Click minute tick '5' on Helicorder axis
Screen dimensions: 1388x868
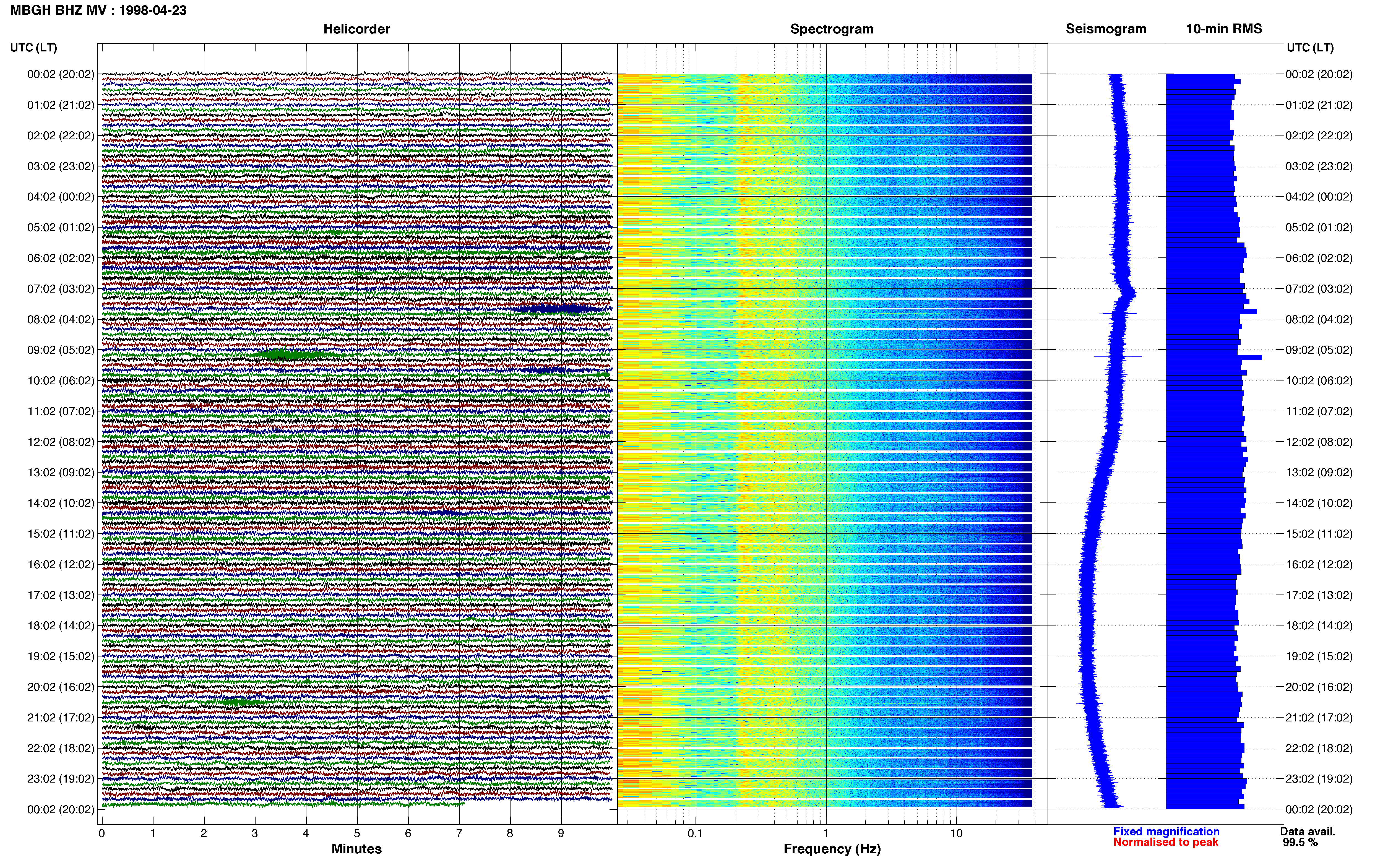357,833
